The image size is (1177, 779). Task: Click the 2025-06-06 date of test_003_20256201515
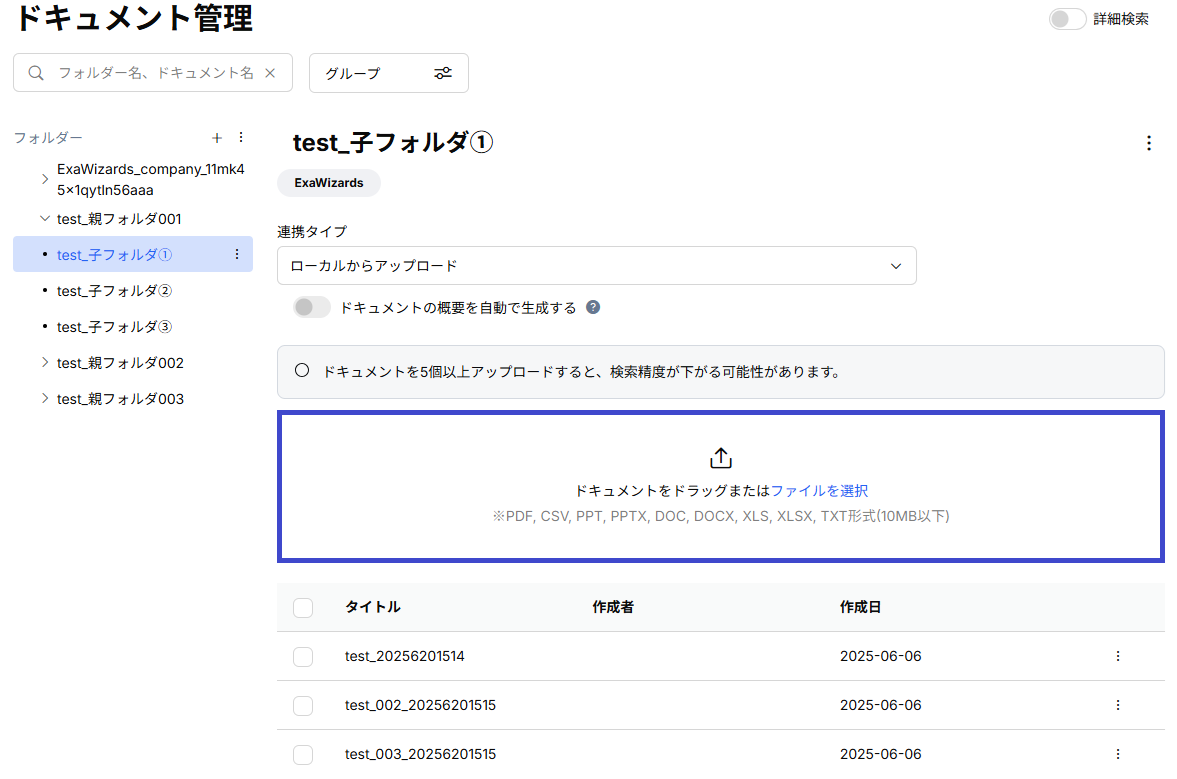[x=880, y=753]
